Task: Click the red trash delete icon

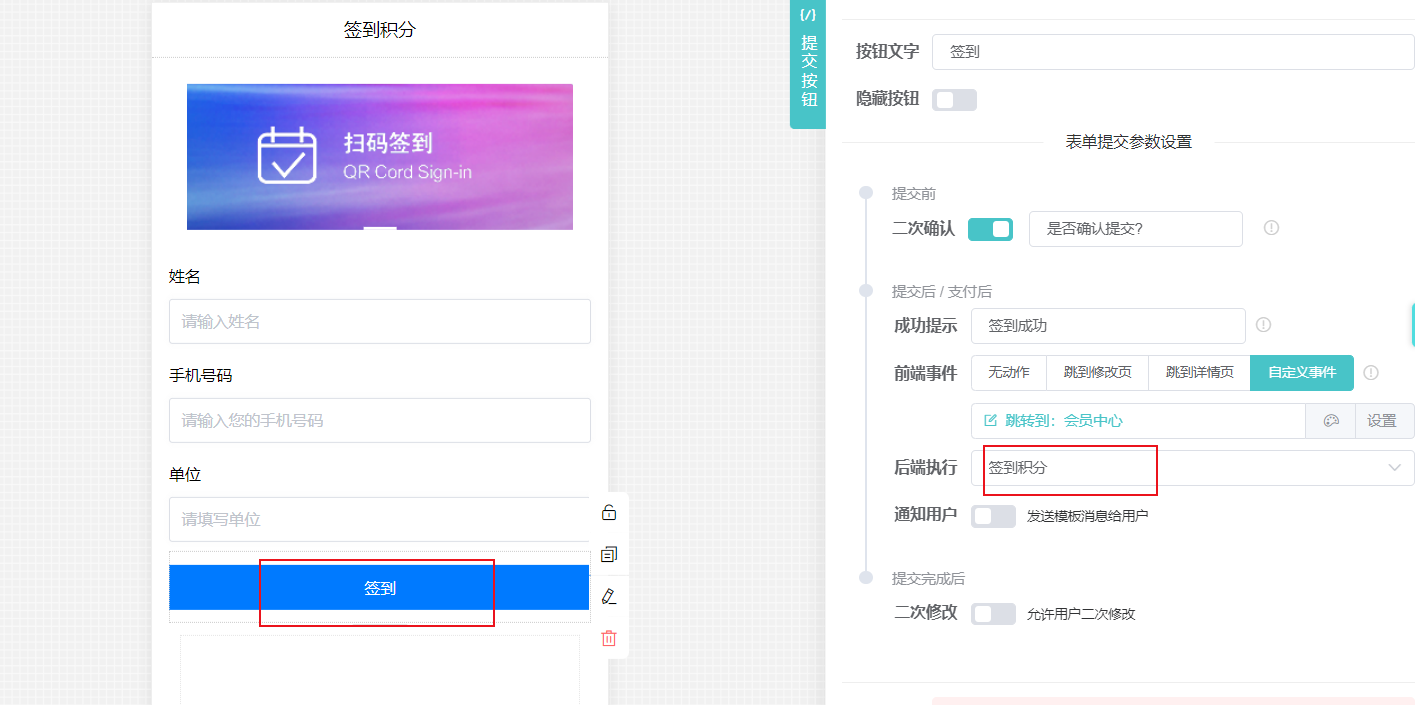Action: pos(609,638)
